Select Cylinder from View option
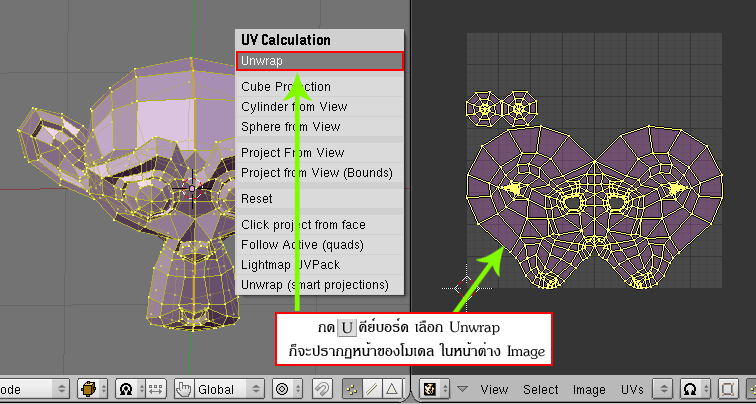 pos(319,107)
